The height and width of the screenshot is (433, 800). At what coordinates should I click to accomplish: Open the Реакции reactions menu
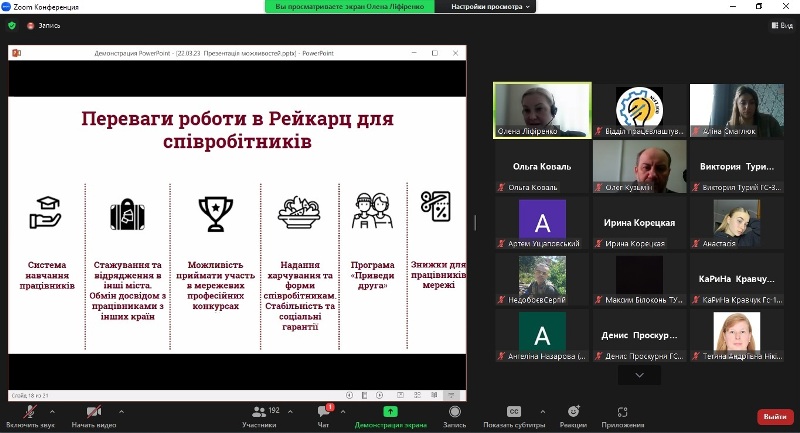coord(573,416)
